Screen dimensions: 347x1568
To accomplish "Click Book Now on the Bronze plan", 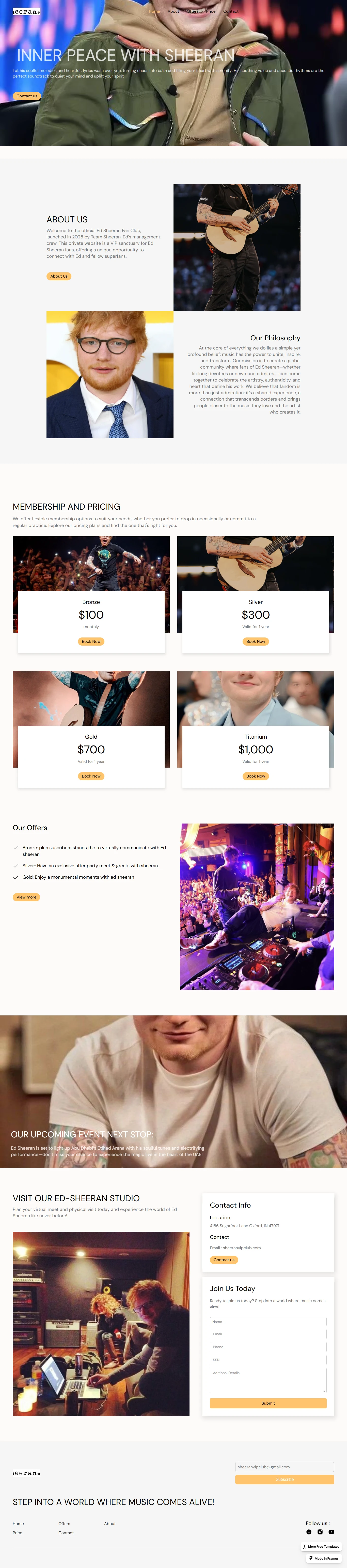I will [91, 642].
